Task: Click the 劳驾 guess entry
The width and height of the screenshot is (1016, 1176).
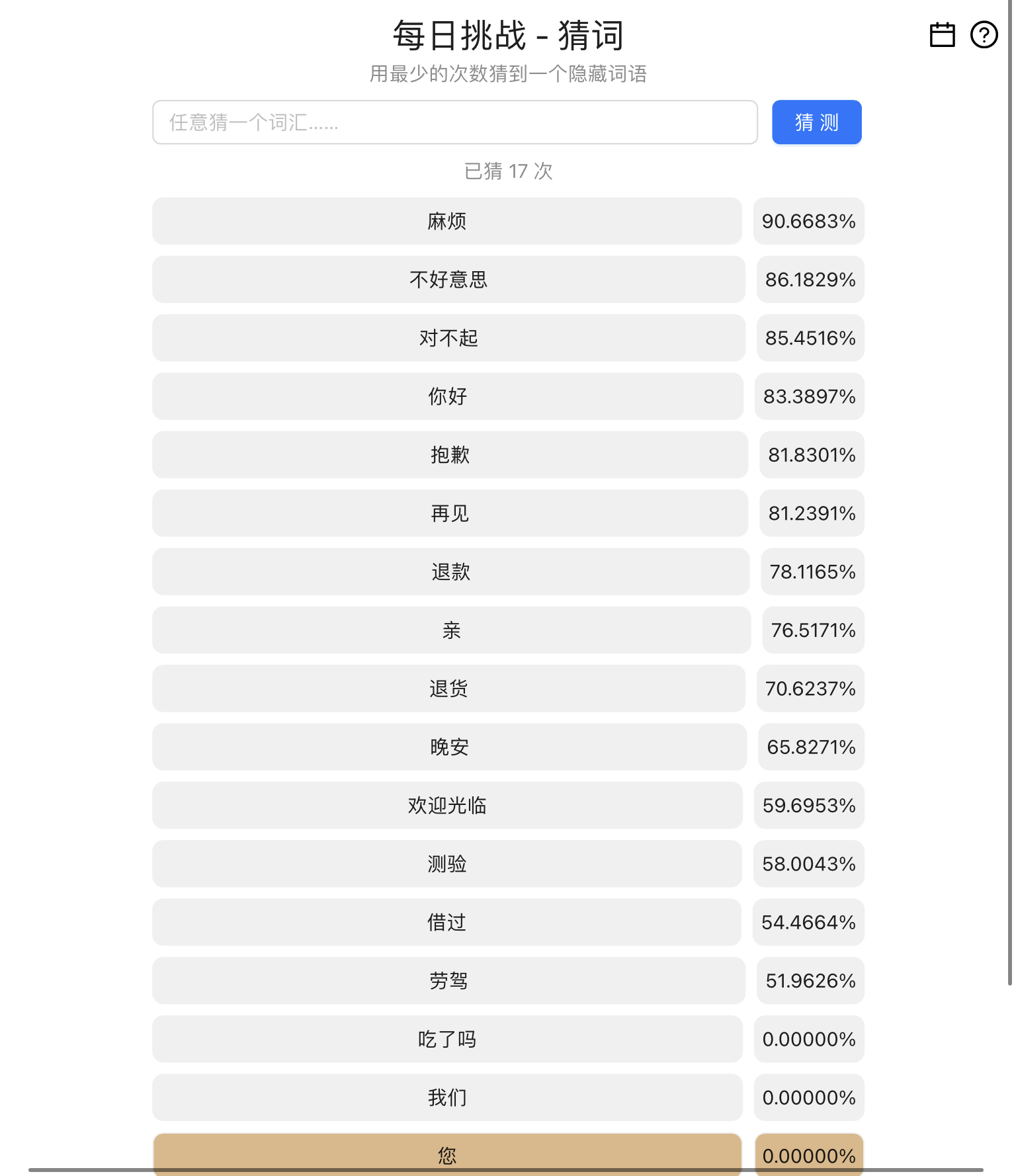Action: (x=448, y=981)
